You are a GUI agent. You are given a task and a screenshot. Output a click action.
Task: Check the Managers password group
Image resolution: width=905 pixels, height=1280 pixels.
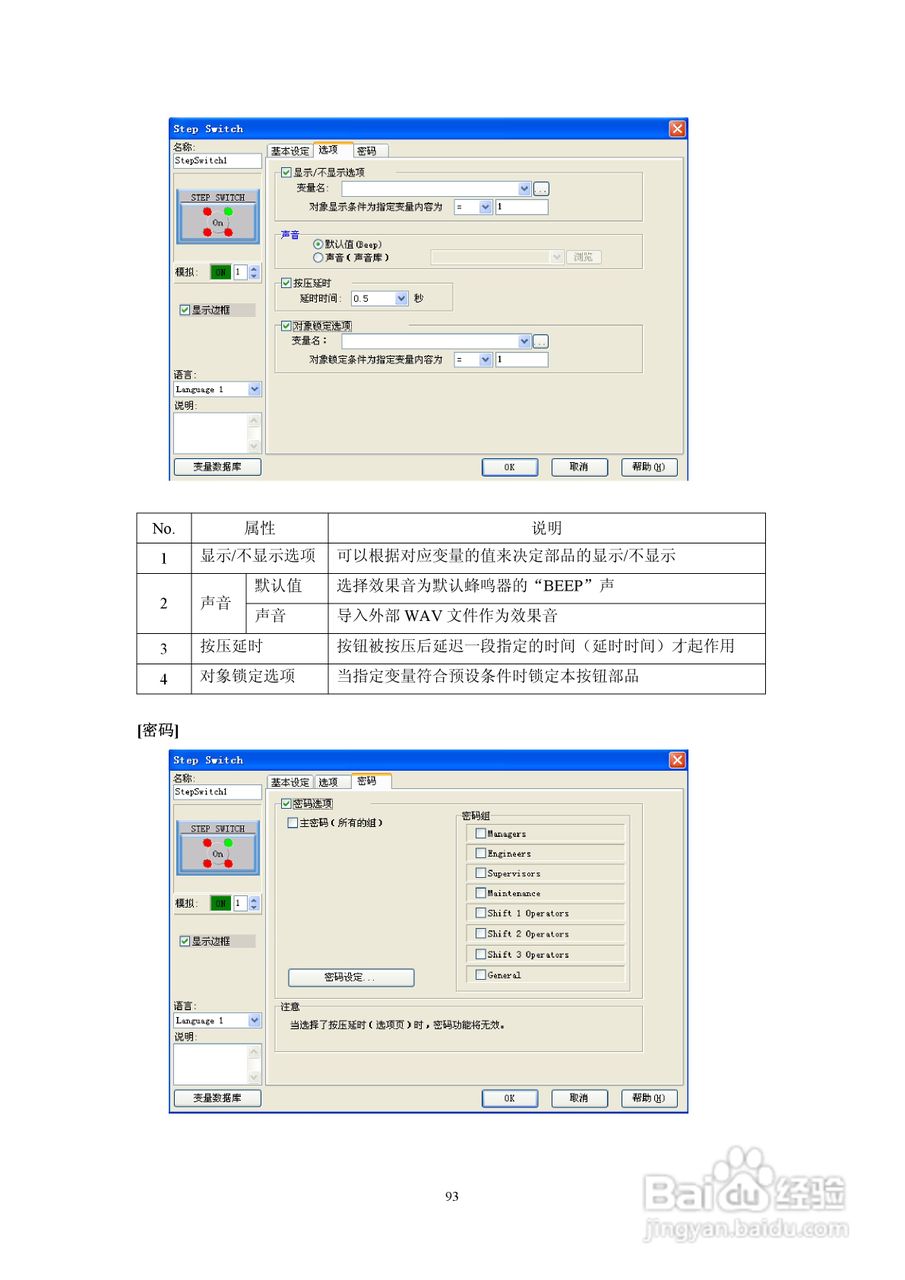point(480,833)
